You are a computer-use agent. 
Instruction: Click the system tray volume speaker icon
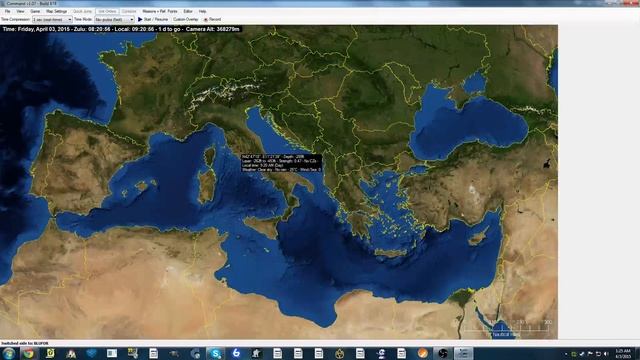[x=606, y=354]
